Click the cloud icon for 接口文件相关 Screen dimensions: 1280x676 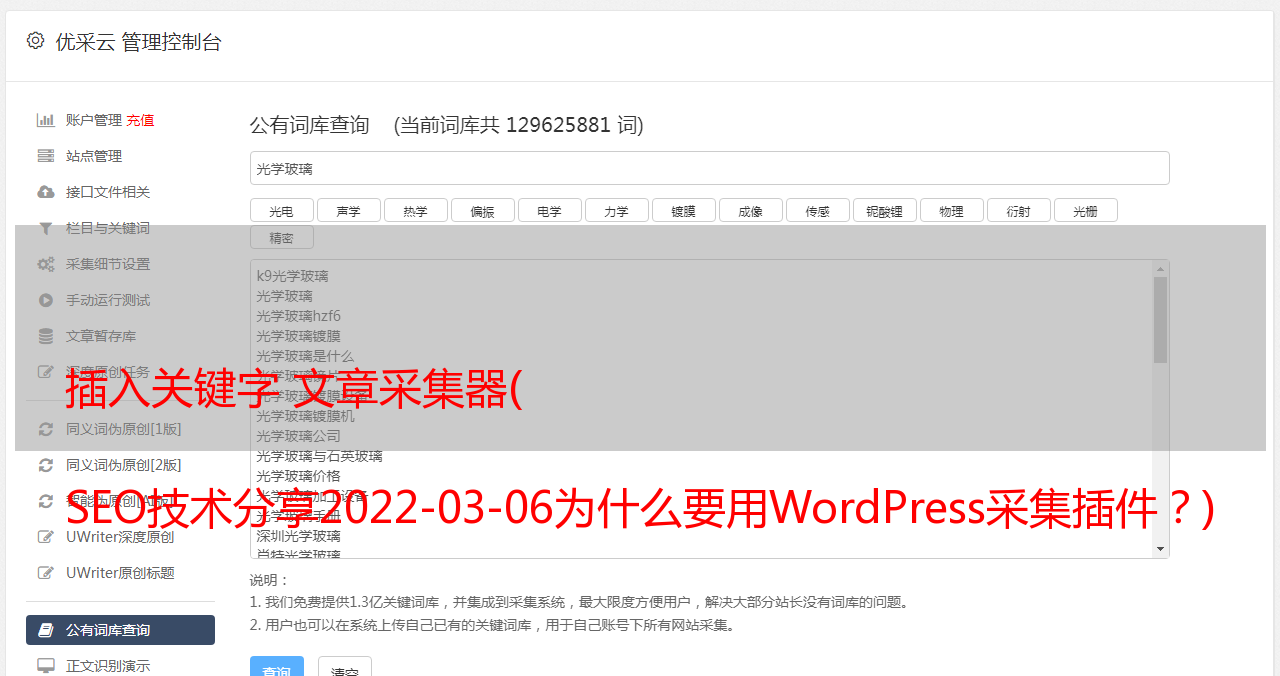pos(46,192)
